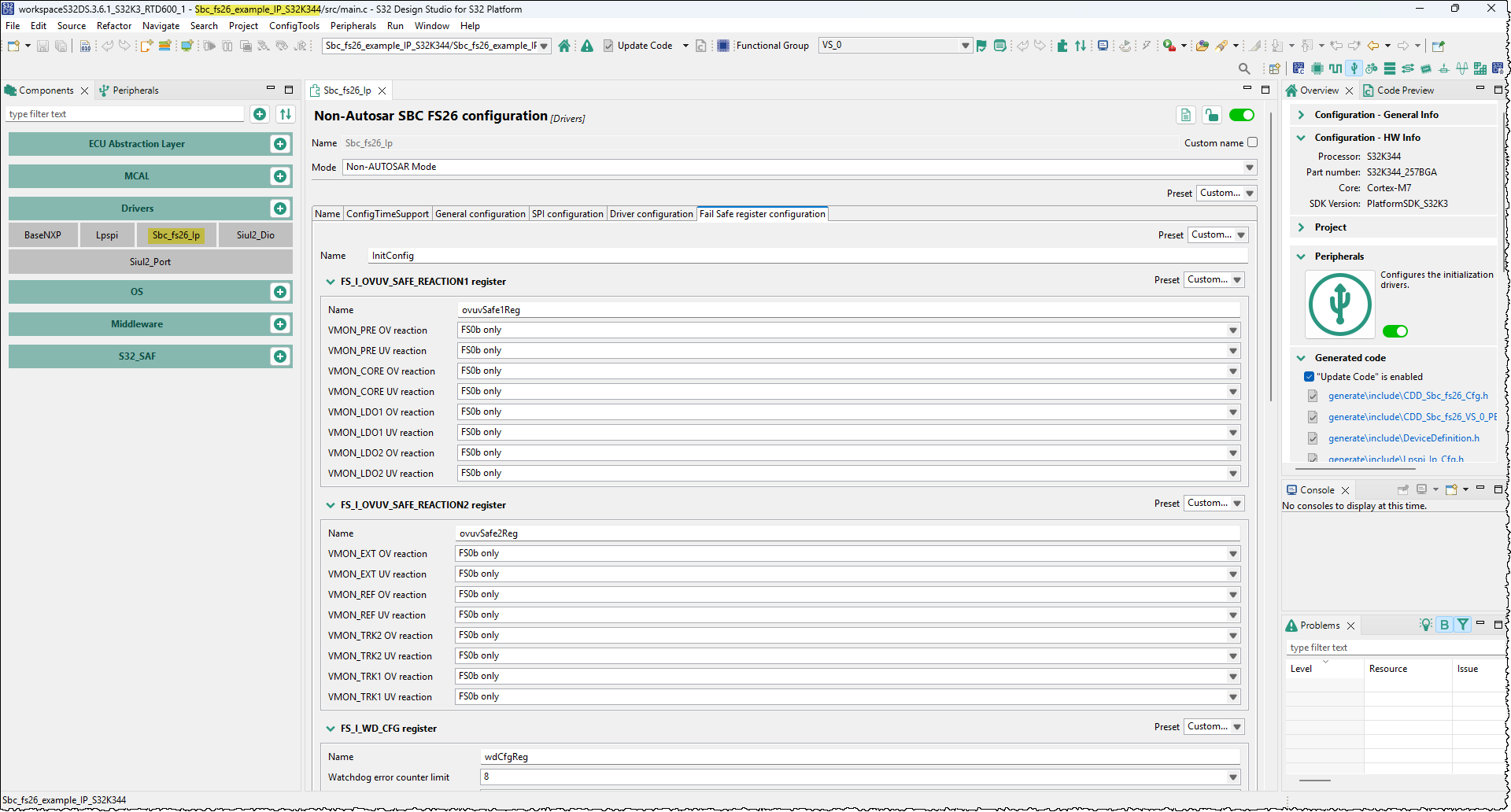Click the warning triangle icon near Update Code
Image resolution: width=1511 pixels, height=812 pixels.
click(587, 46)
